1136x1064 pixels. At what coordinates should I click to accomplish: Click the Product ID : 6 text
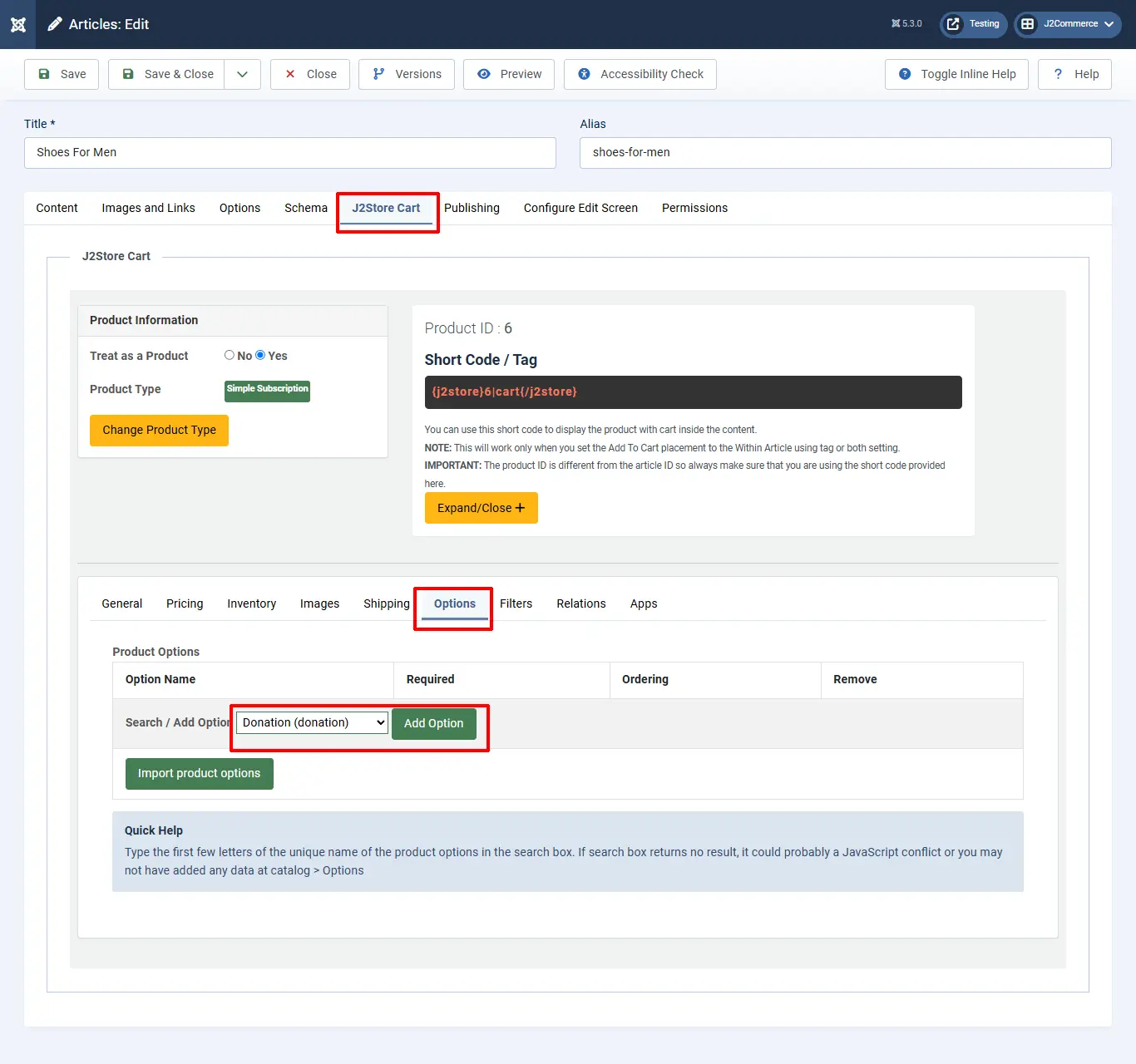pos(468,328)
